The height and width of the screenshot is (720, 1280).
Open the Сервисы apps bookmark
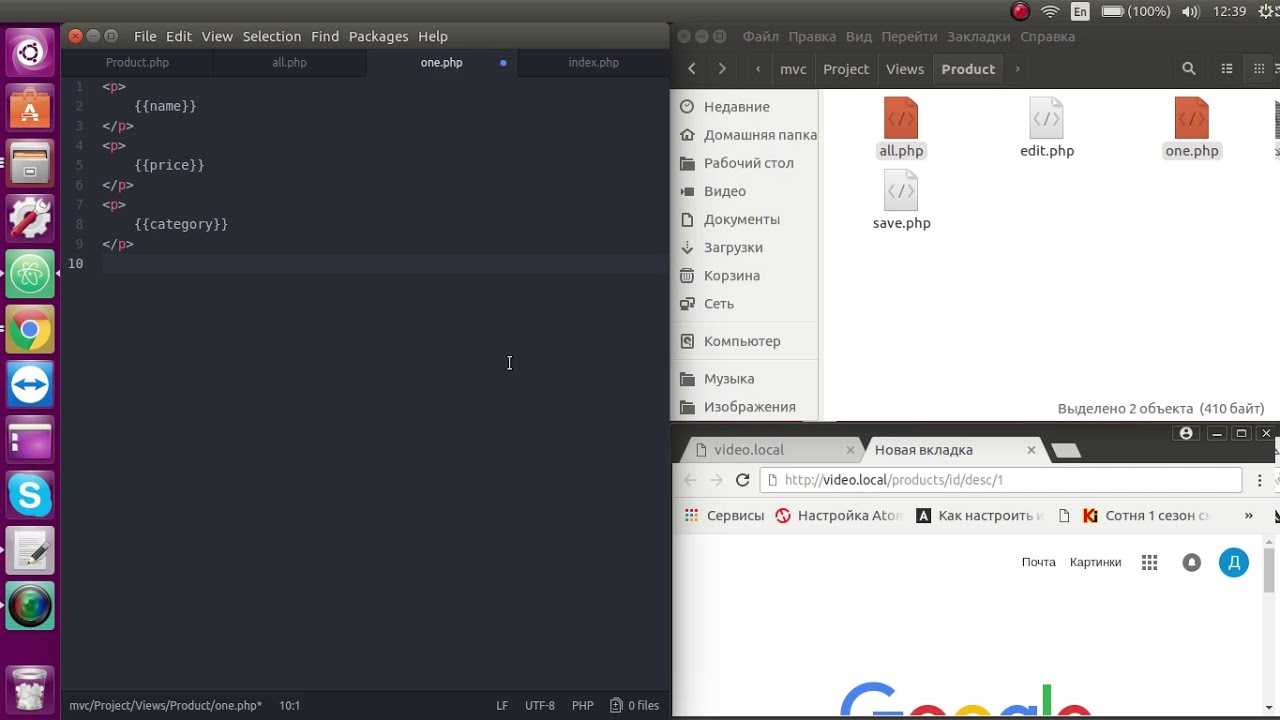click(x=724, y=516)
